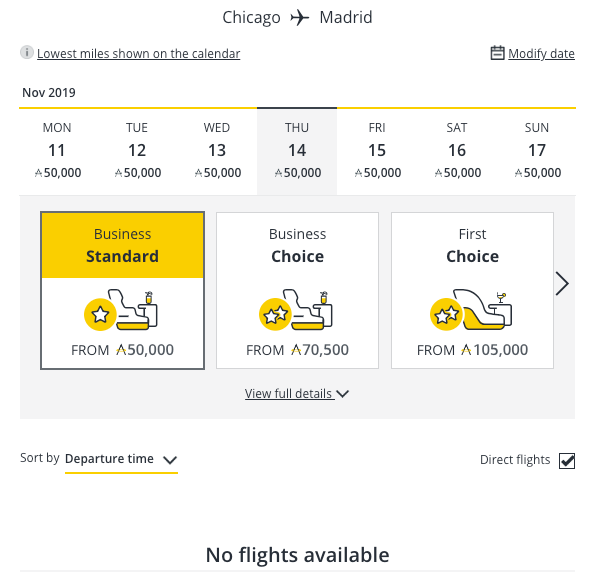Choose Wednesday 13 date tab
This screenshot has width=609, height=572.
pyautogui.click(x=217, y=151)
